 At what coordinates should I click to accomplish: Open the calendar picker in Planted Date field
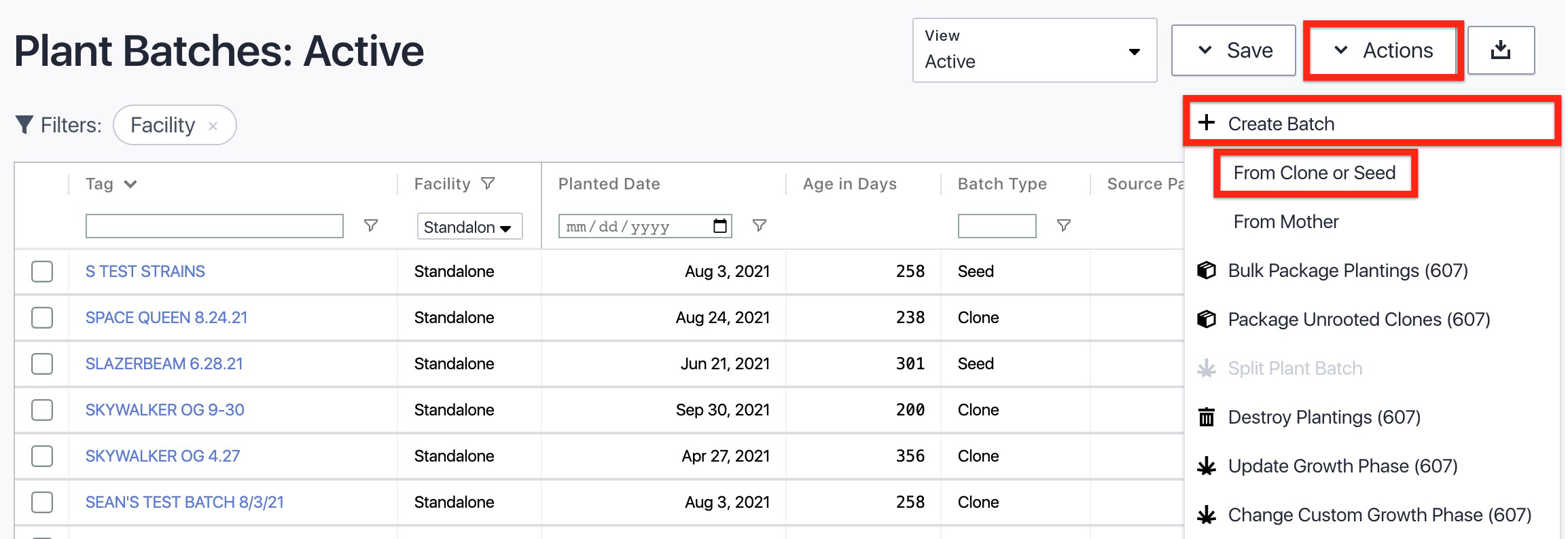[x=720, y=226]
